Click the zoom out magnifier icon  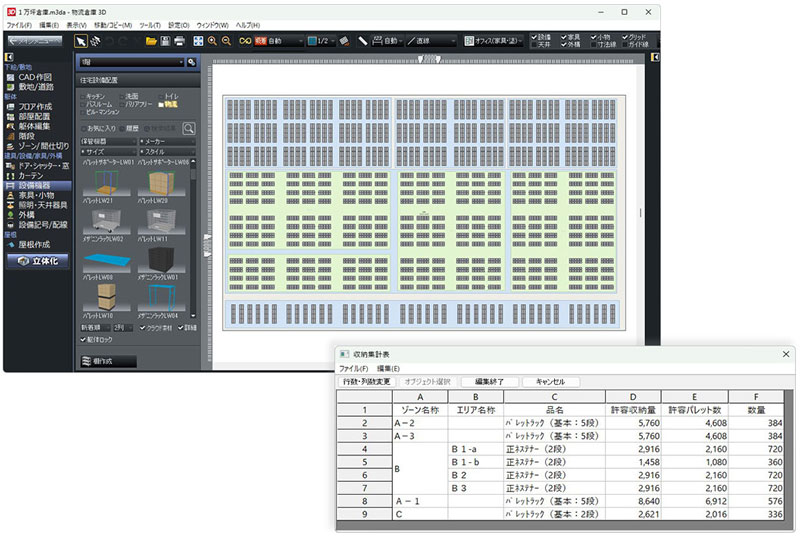(227, 41)
